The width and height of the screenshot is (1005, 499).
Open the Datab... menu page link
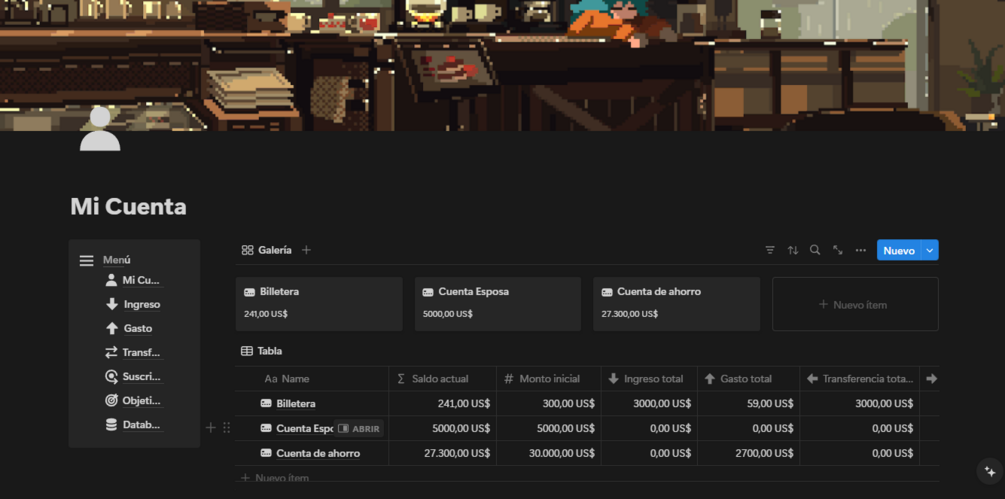142,425
